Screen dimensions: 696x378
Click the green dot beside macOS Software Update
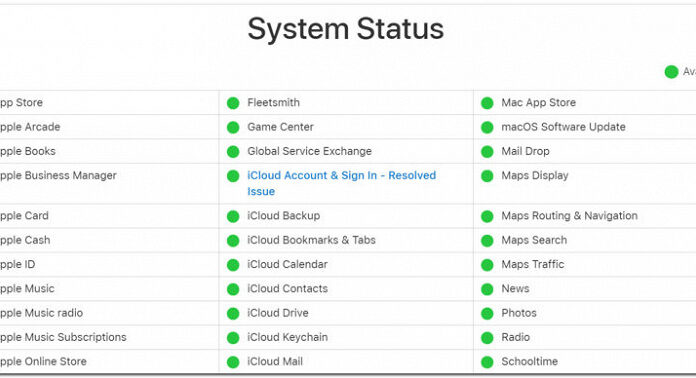[x=487, y=127]
